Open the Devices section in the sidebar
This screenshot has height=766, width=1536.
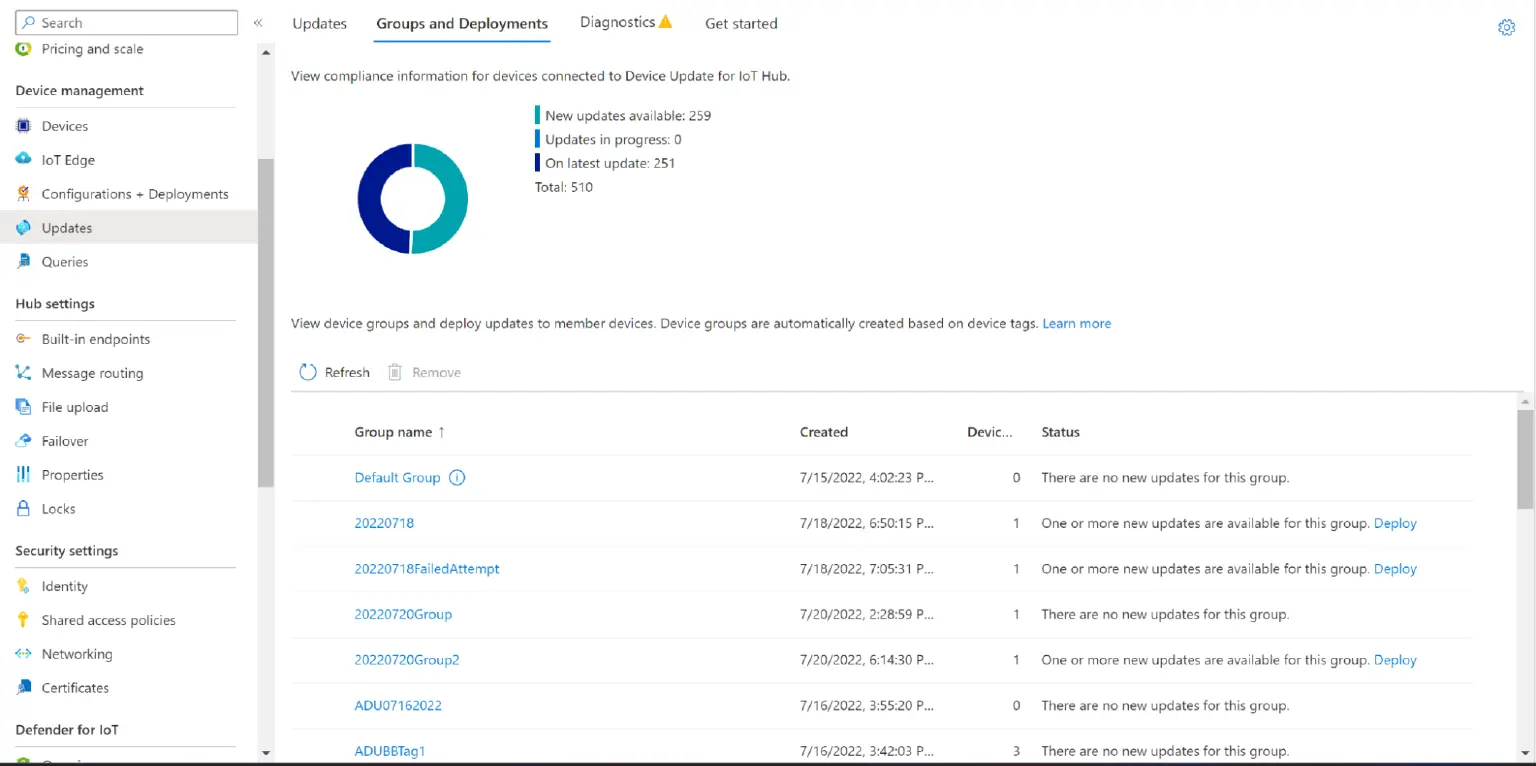(64, 125)
